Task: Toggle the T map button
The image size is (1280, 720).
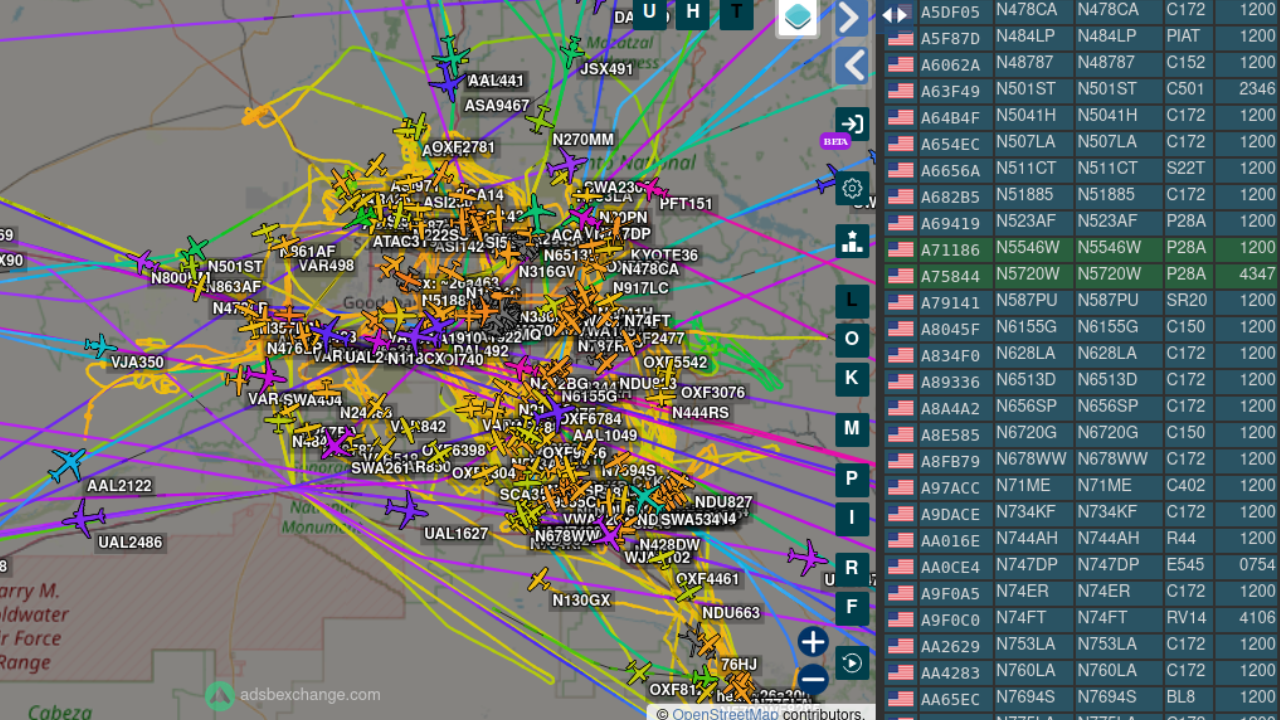Action: coord(737,12)
